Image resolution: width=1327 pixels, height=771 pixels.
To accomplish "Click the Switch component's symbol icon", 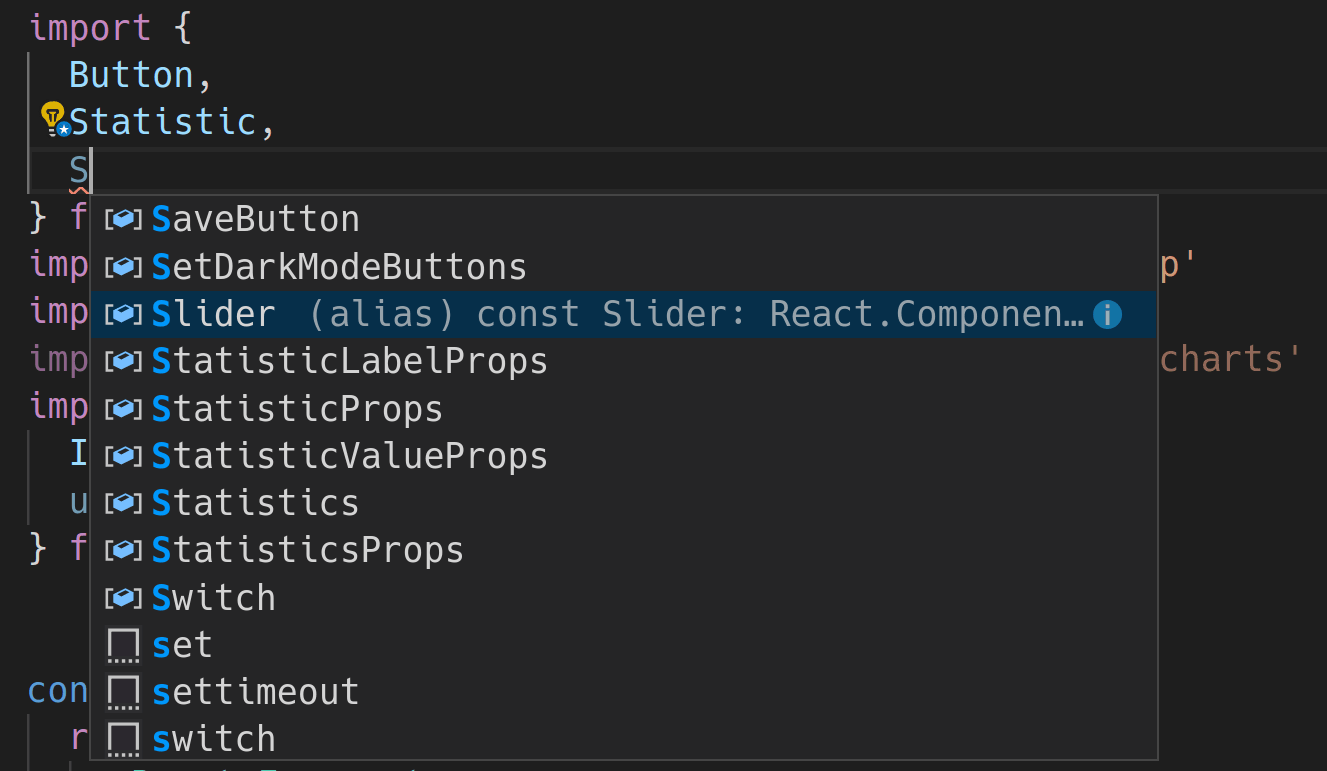I will point(122,598).
